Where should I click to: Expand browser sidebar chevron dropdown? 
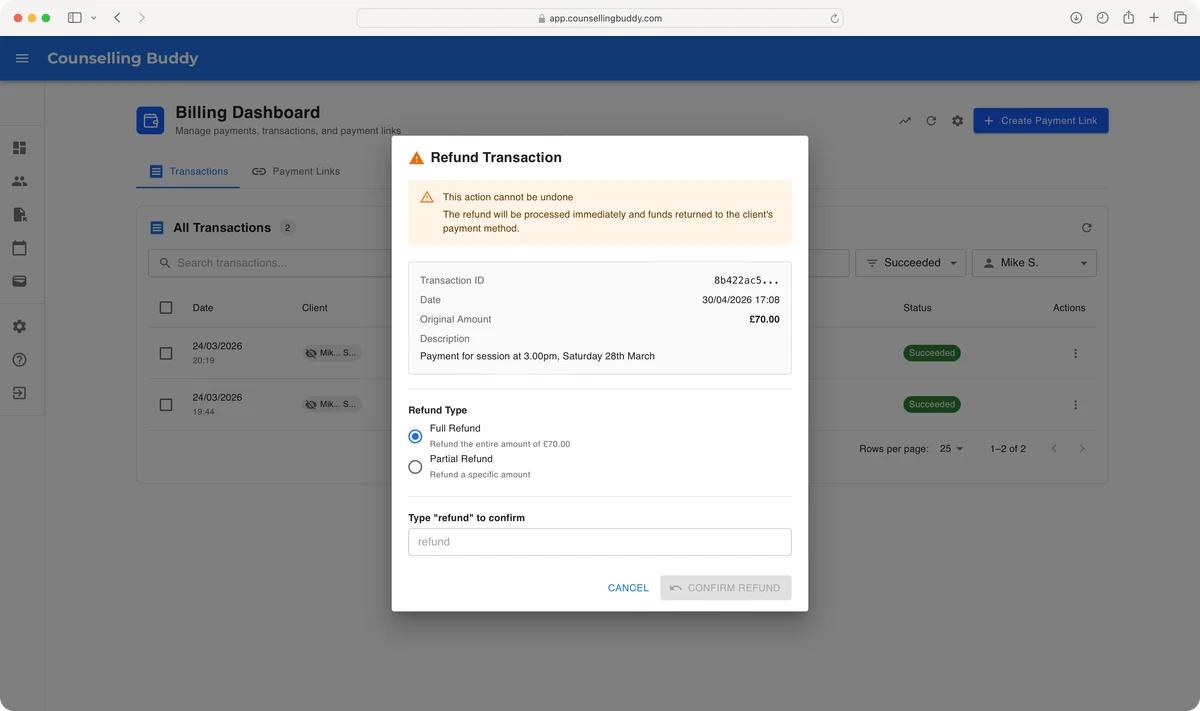pos(94,18)
